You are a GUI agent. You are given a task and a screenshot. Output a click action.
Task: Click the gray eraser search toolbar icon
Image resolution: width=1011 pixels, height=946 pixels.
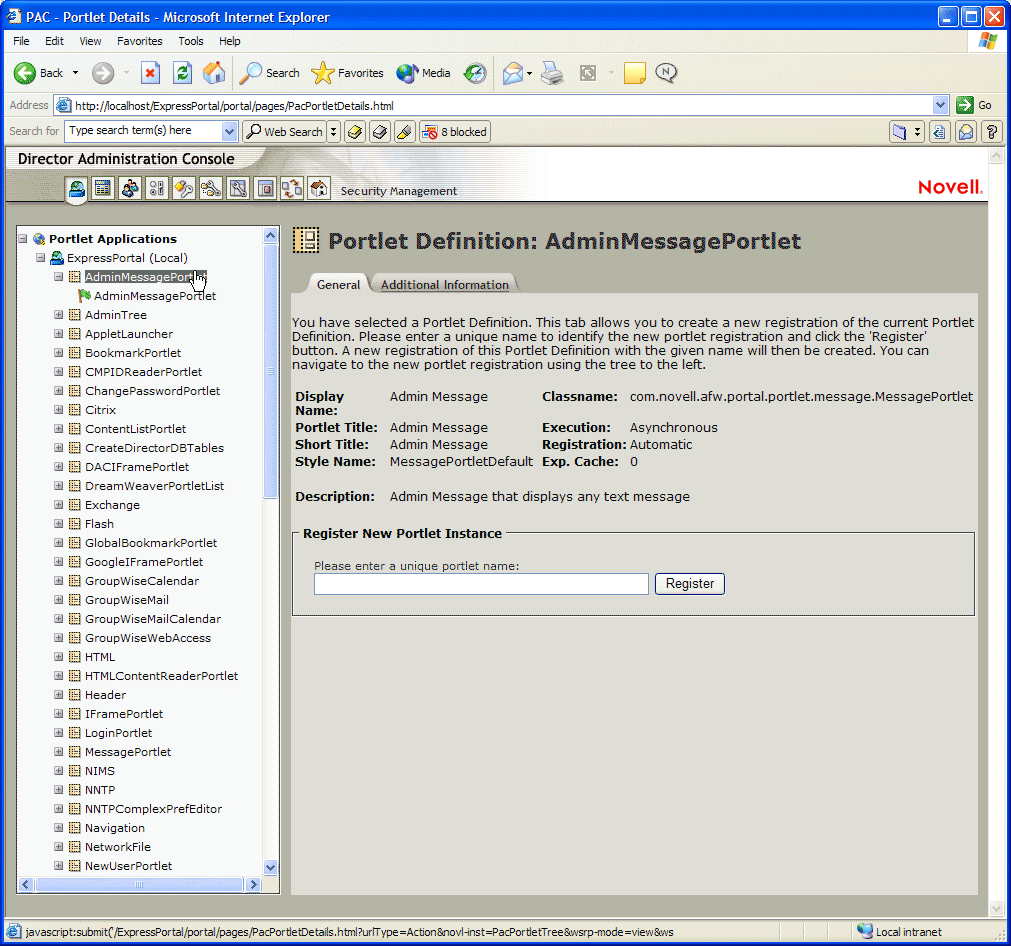(x=380, y=132)
